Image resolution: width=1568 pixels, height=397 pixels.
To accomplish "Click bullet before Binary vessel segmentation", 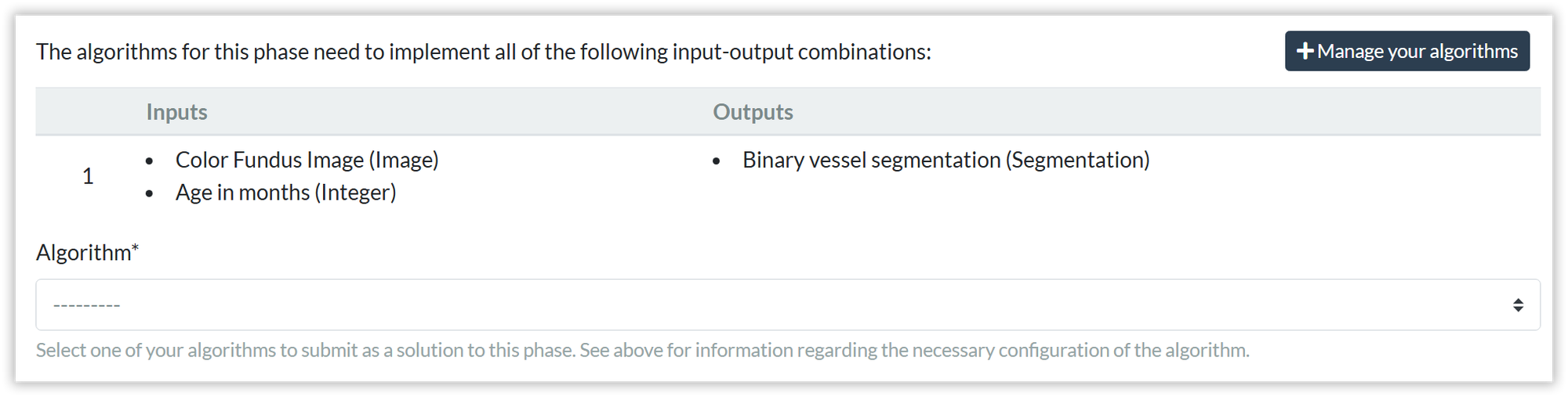I will click(717, 161).
